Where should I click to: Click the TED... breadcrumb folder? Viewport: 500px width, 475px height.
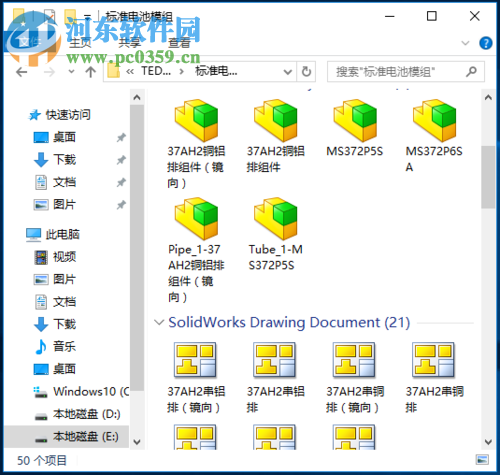[156, 71]
